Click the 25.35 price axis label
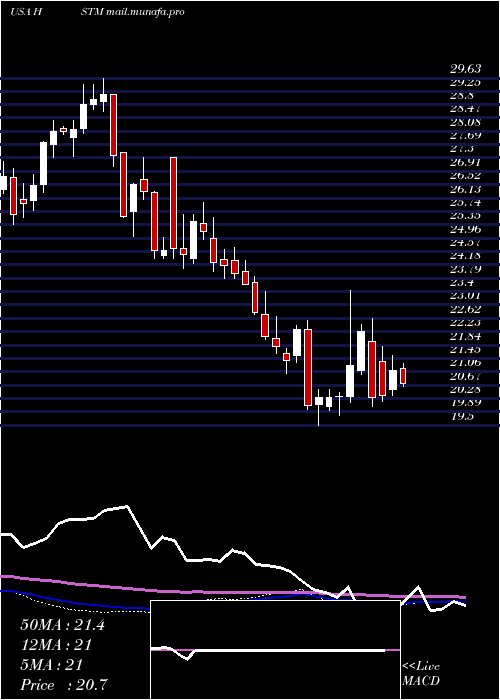500x700 pixels. [x=465, y=216]
